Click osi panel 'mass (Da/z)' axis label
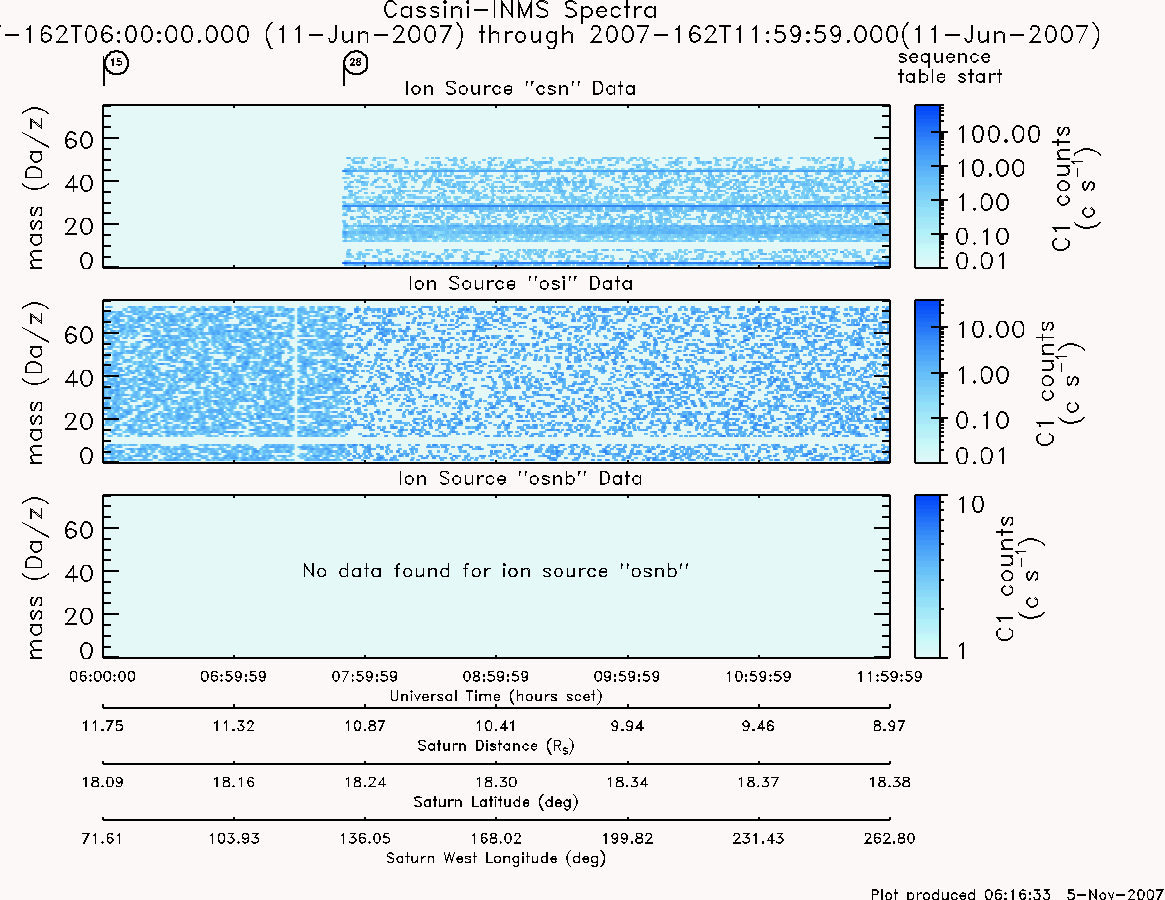 point(34,383)
